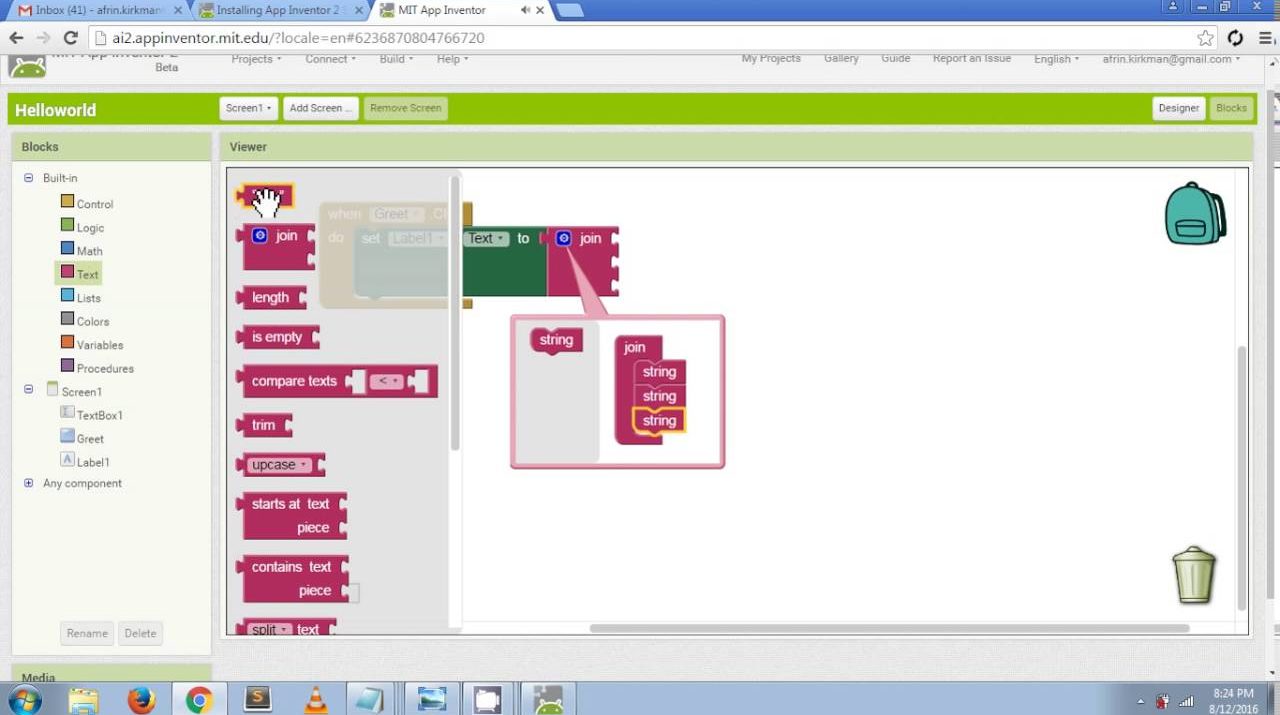Viewport: 1280px width, 715px height.
Task: Click the Greet button component icon
Action: point(67,437)
